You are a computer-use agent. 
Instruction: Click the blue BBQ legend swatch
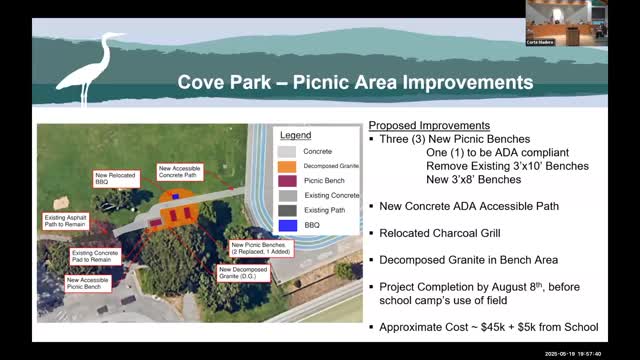[287, 225]
